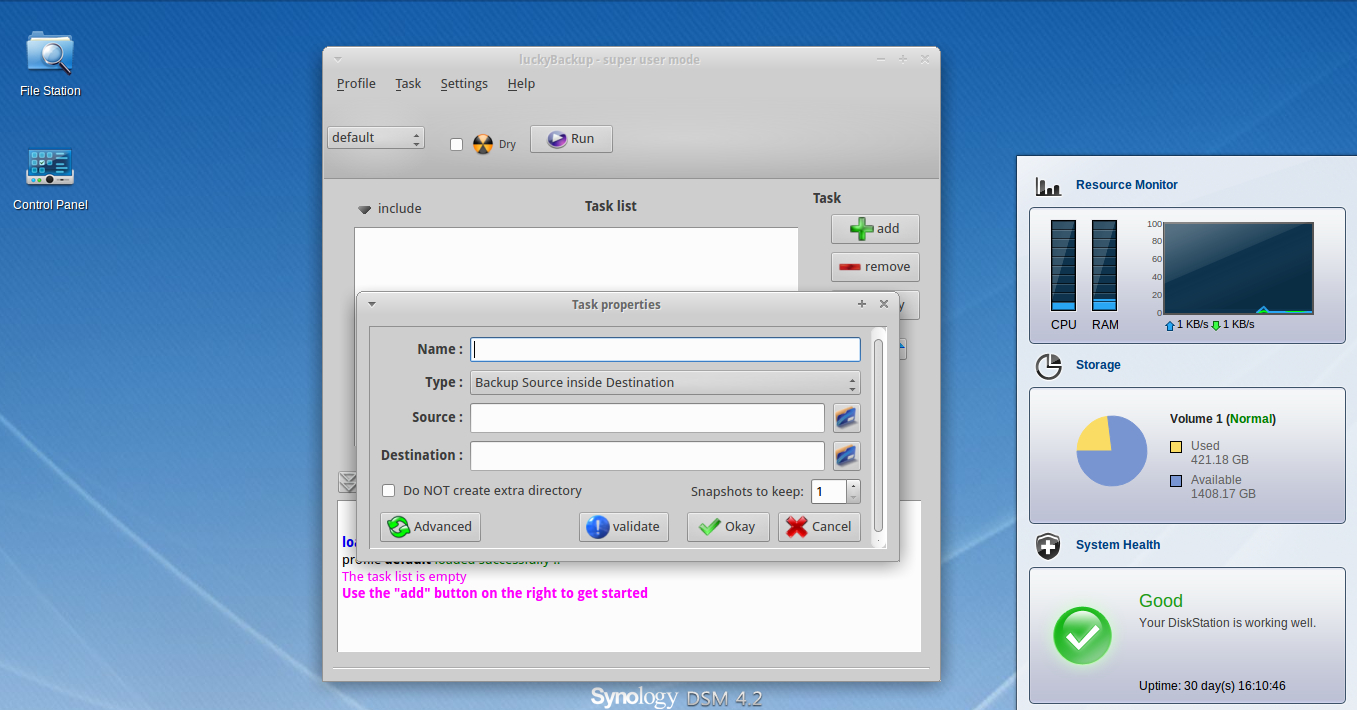Click 'Your DiskStation is working well' text
This screenshot has height=710, width=1357.
click(1227, 622)
